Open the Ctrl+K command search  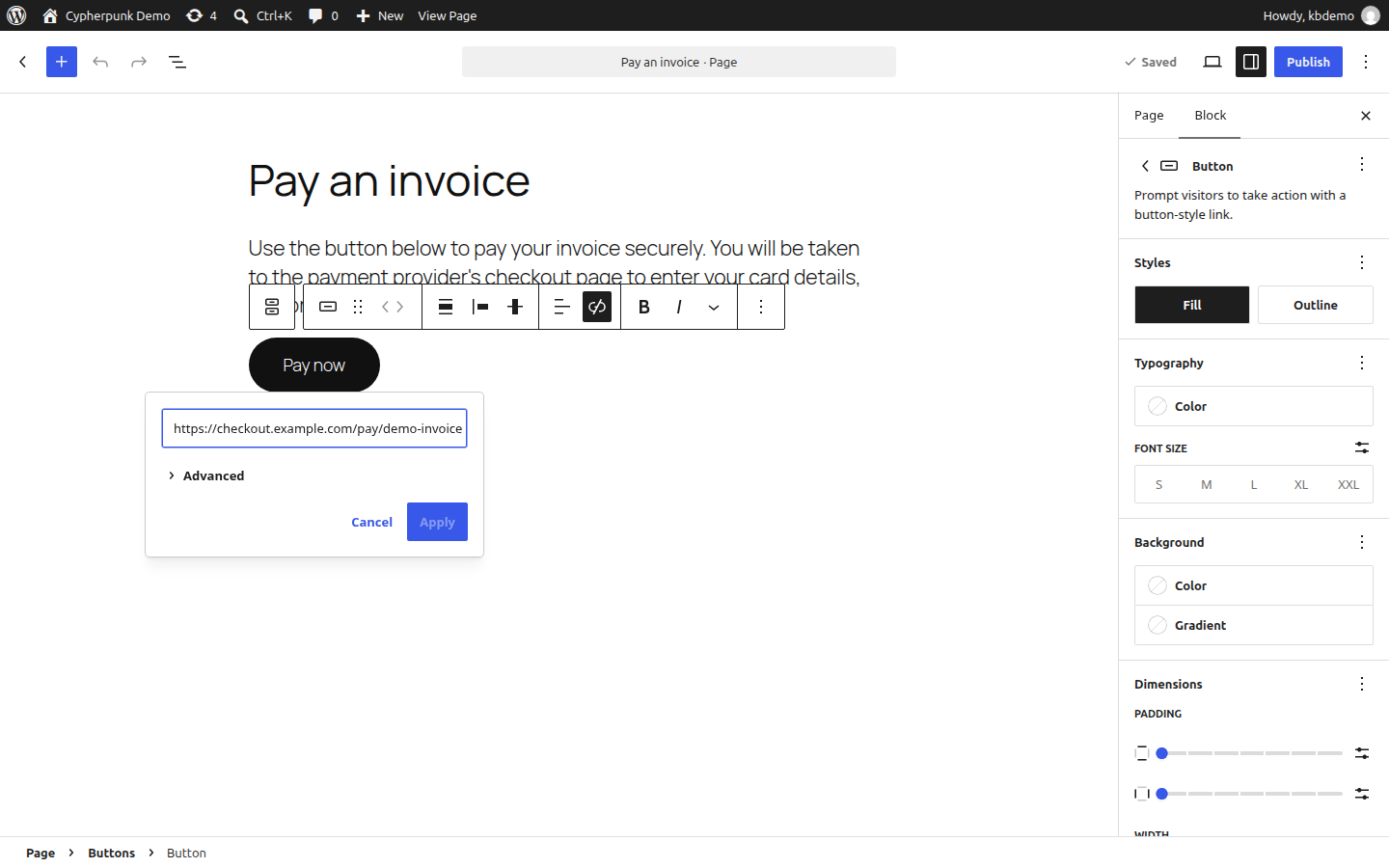(x=262, y=15)
